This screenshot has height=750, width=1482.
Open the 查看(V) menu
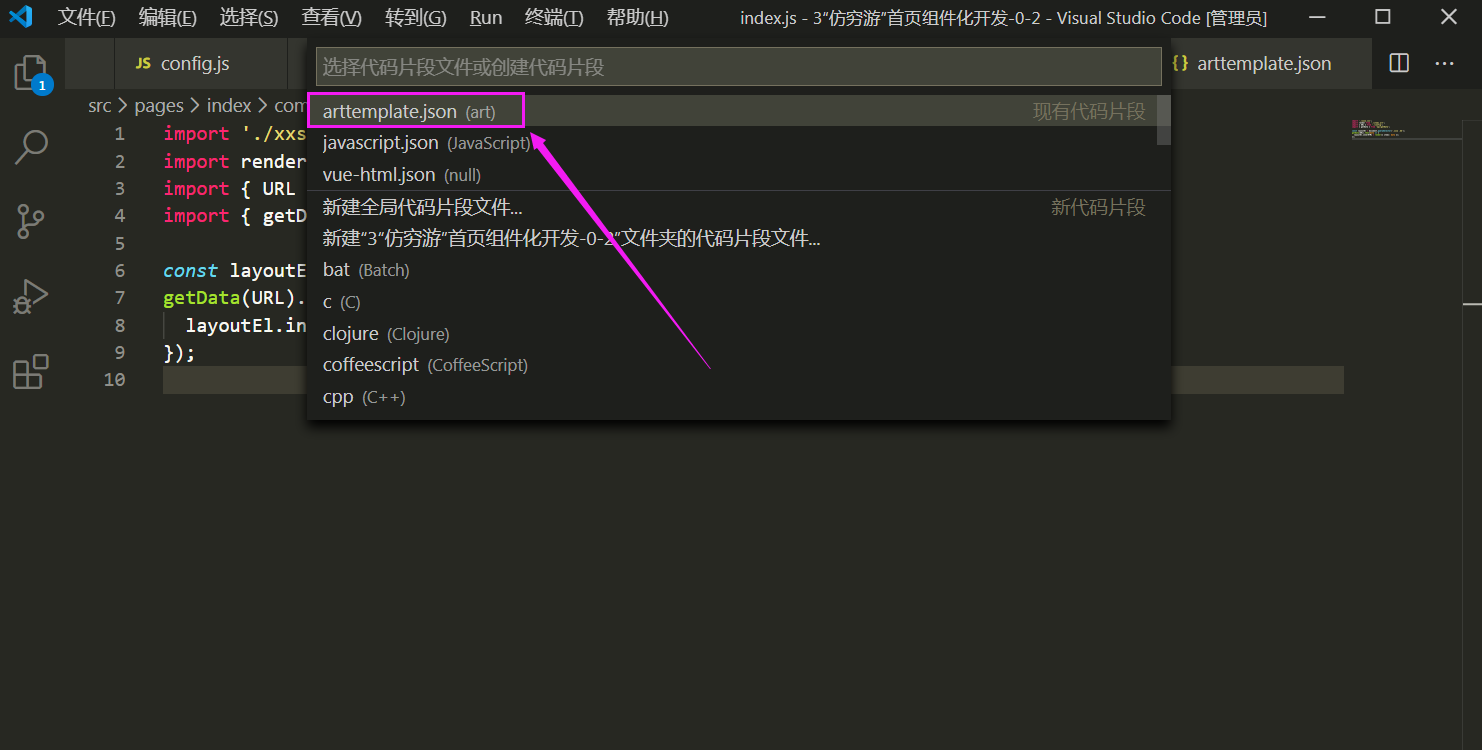tap(331, 18)
